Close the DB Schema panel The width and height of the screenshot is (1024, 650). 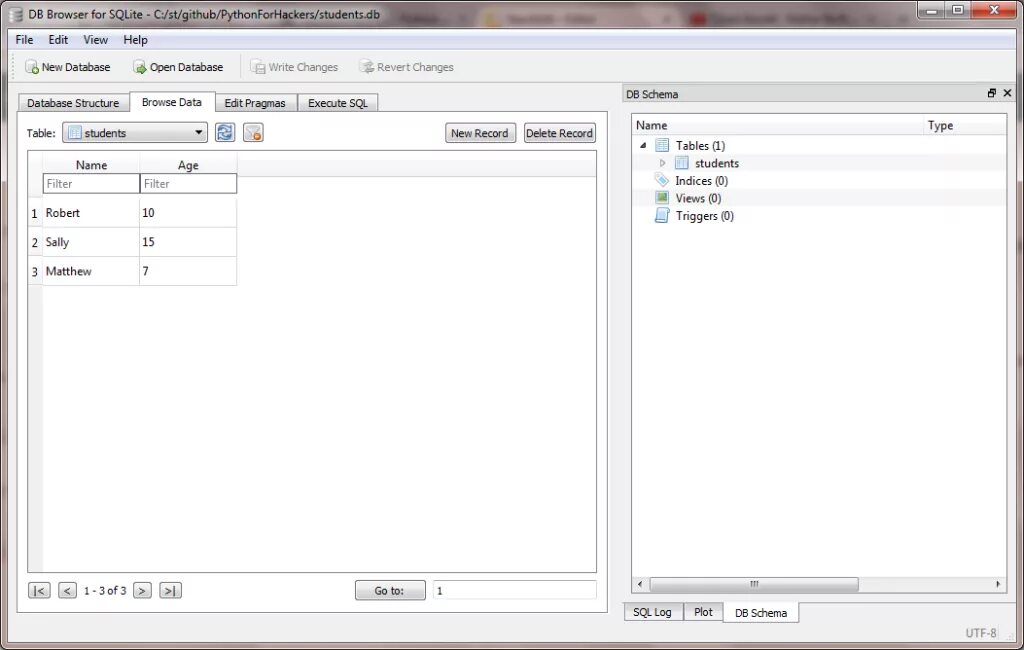1008,93
